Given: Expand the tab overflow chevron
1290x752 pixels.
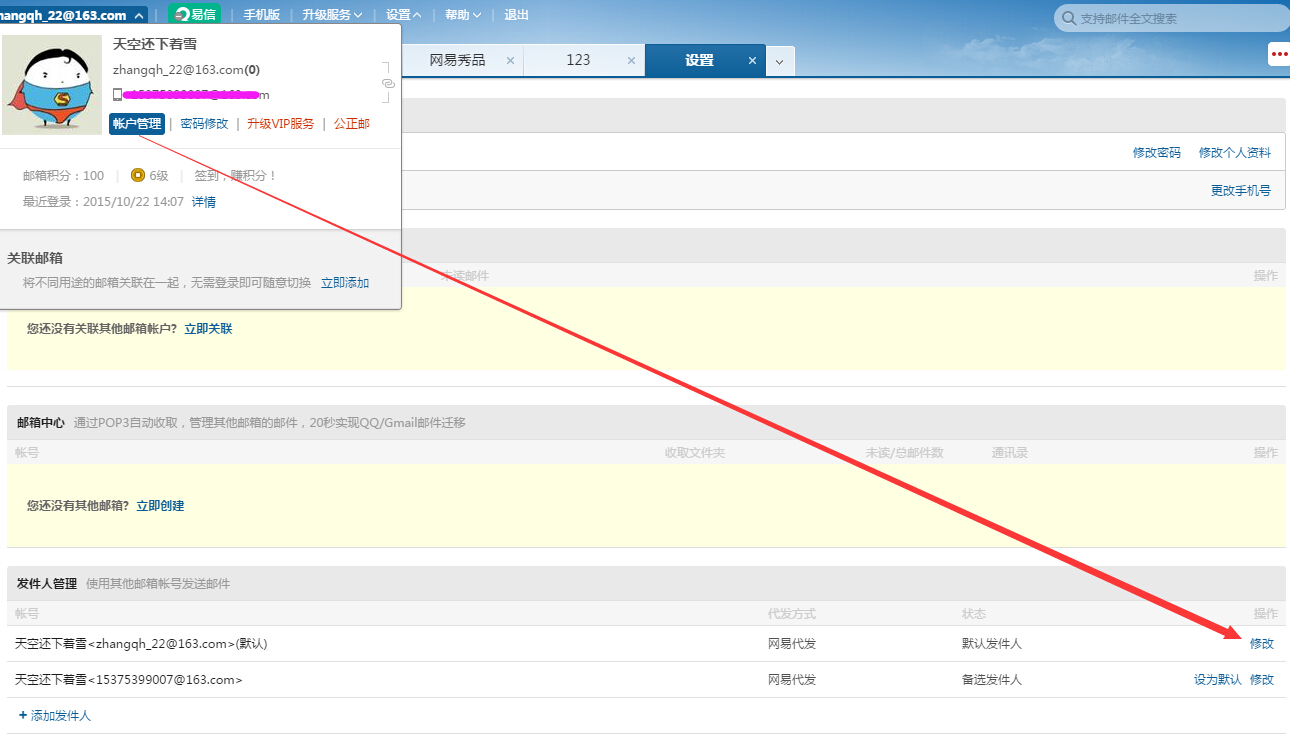Looking at the screenshot, I should (780, 62).
